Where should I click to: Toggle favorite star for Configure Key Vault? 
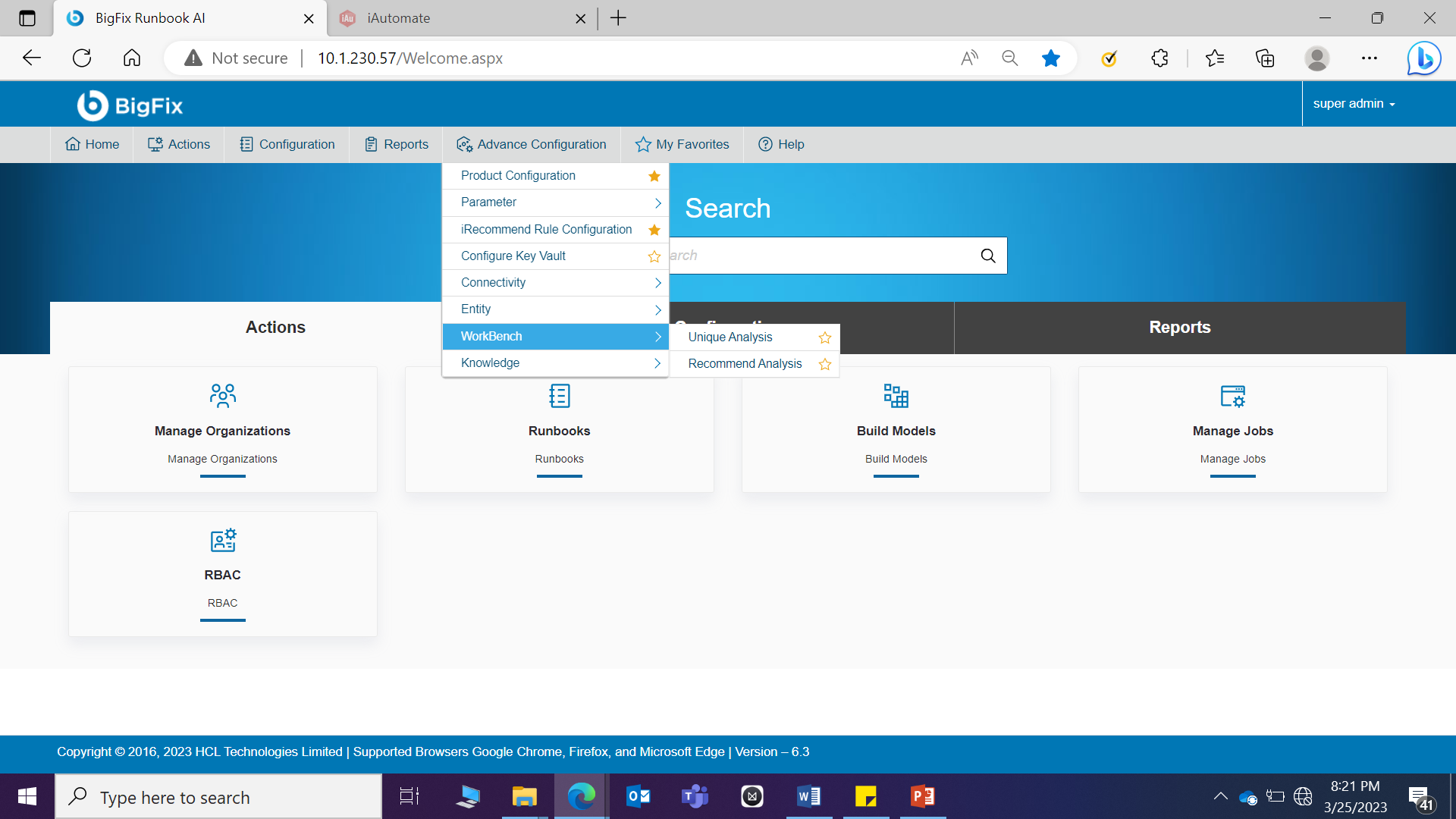654,256
